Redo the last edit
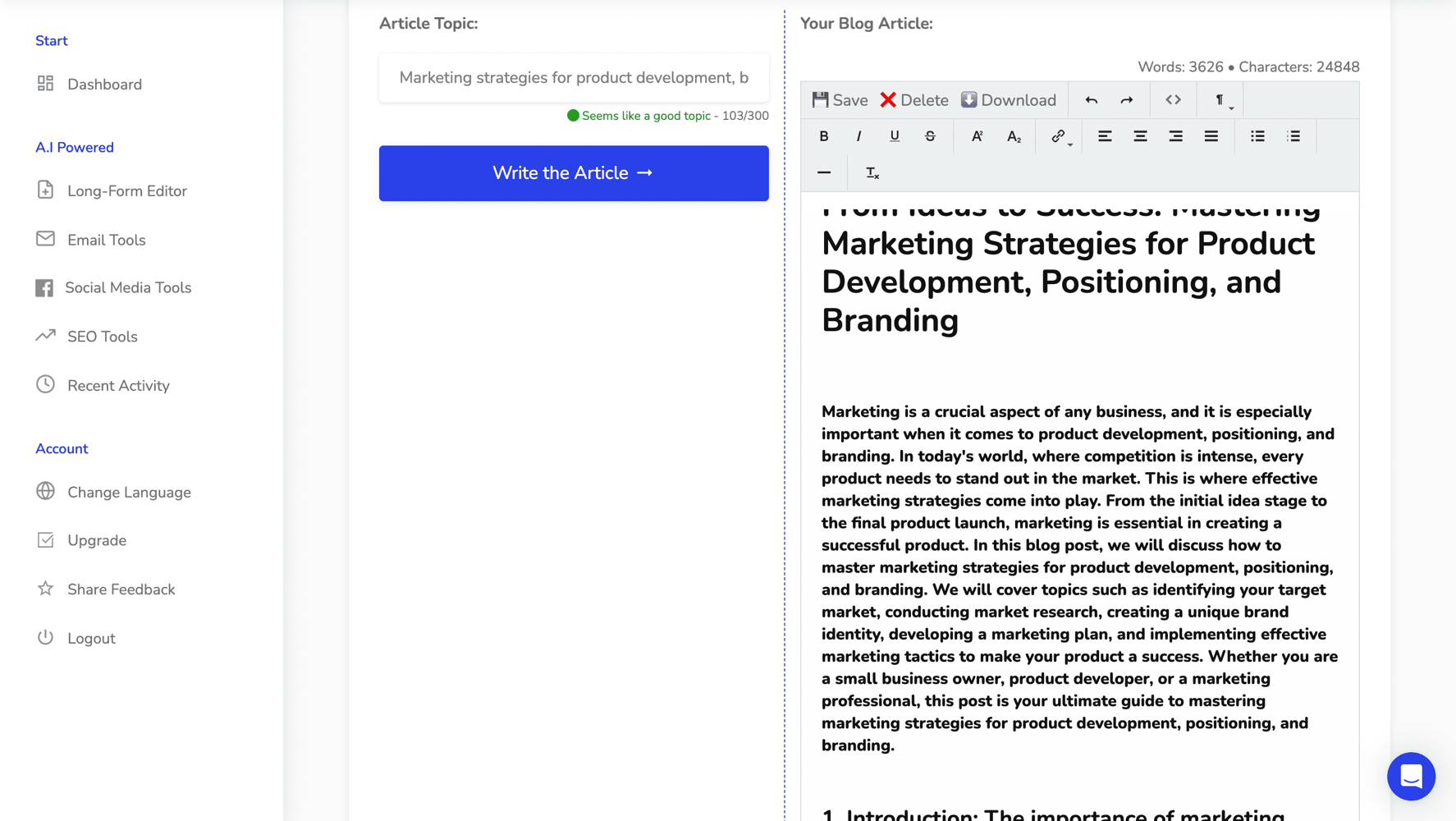Image resolution: width=1456 pixels, height=821 pixels. (1127, 99)
